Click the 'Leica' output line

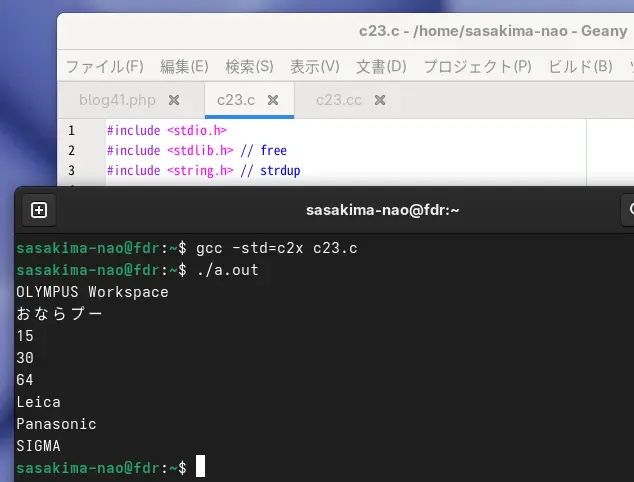(x=38, y=402)
